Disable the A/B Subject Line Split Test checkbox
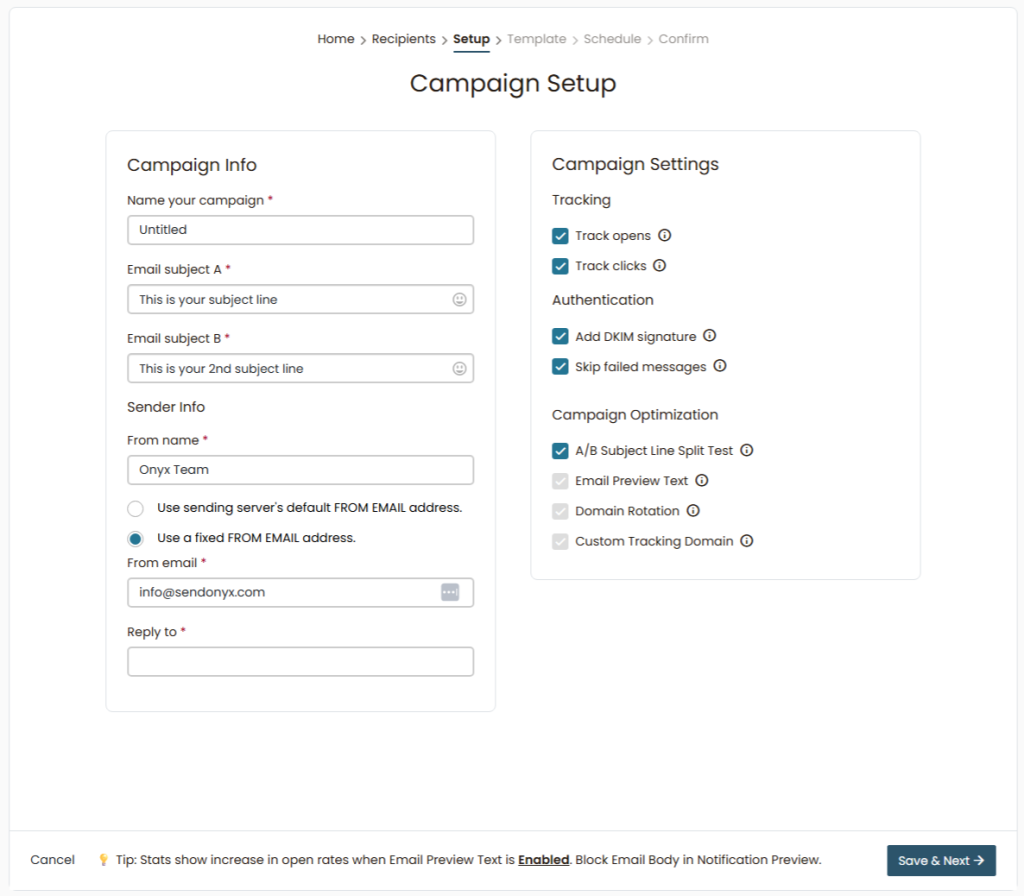 point(560,451)
